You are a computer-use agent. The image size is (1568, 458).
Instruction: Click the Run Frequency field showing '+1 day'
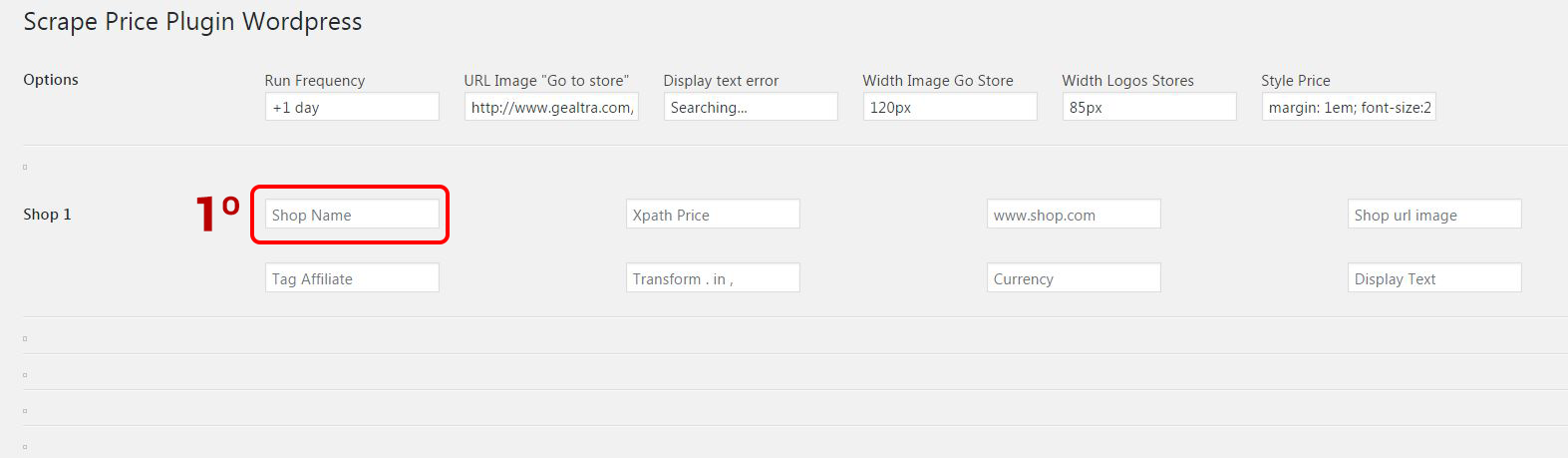[351, 107]
